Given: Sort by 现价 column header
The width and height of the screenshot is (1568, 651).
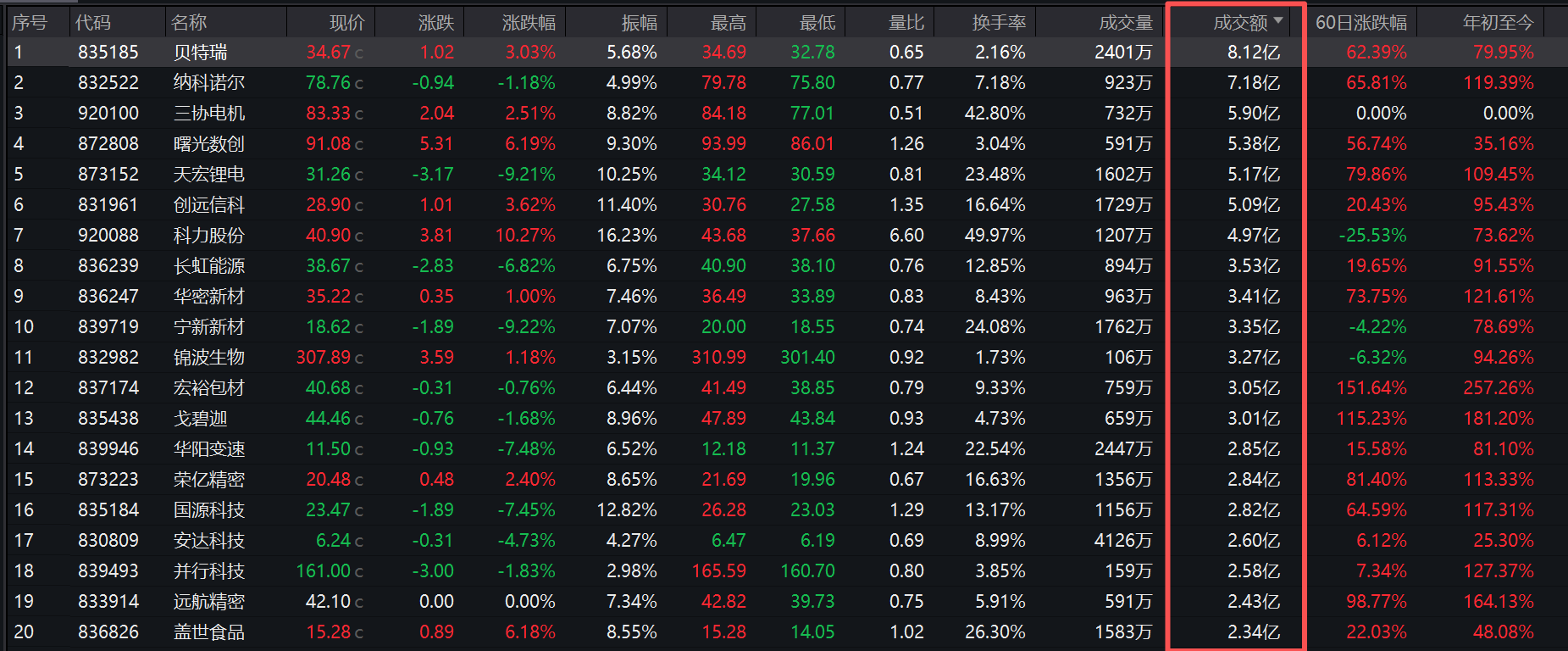Looking at the screenshot, I should (x=347, y=23).
